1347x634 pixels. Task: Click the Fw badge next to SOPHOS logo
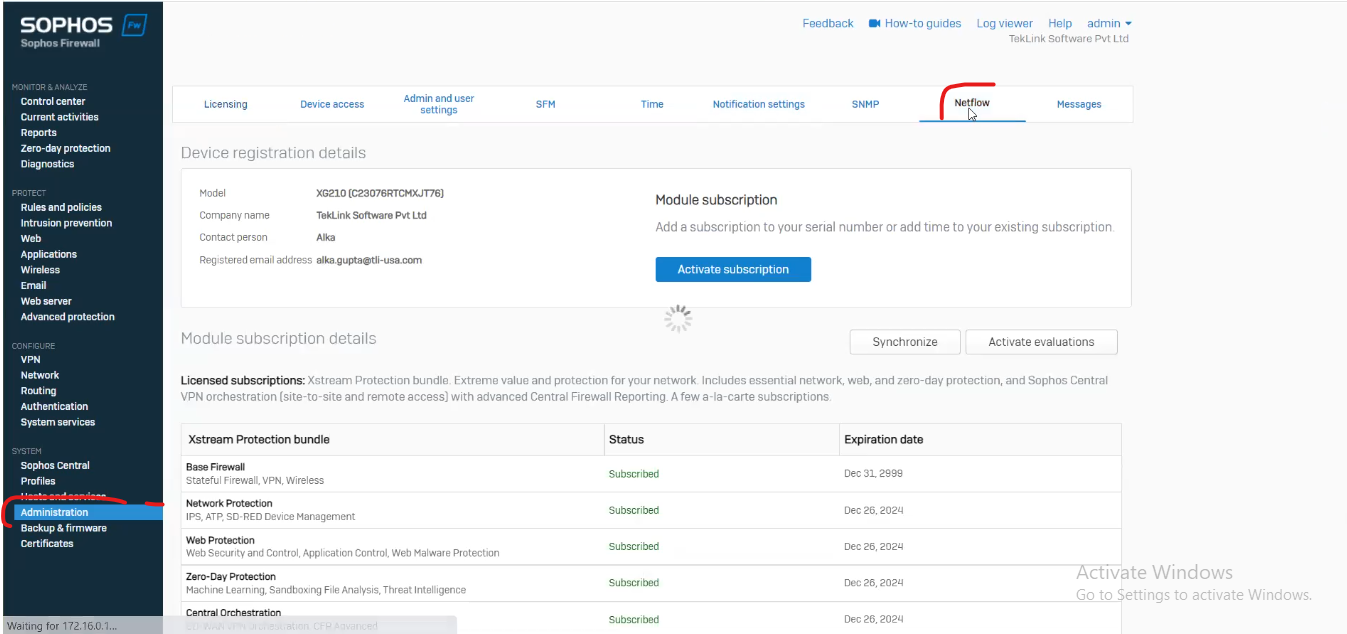tap(133, 23)
